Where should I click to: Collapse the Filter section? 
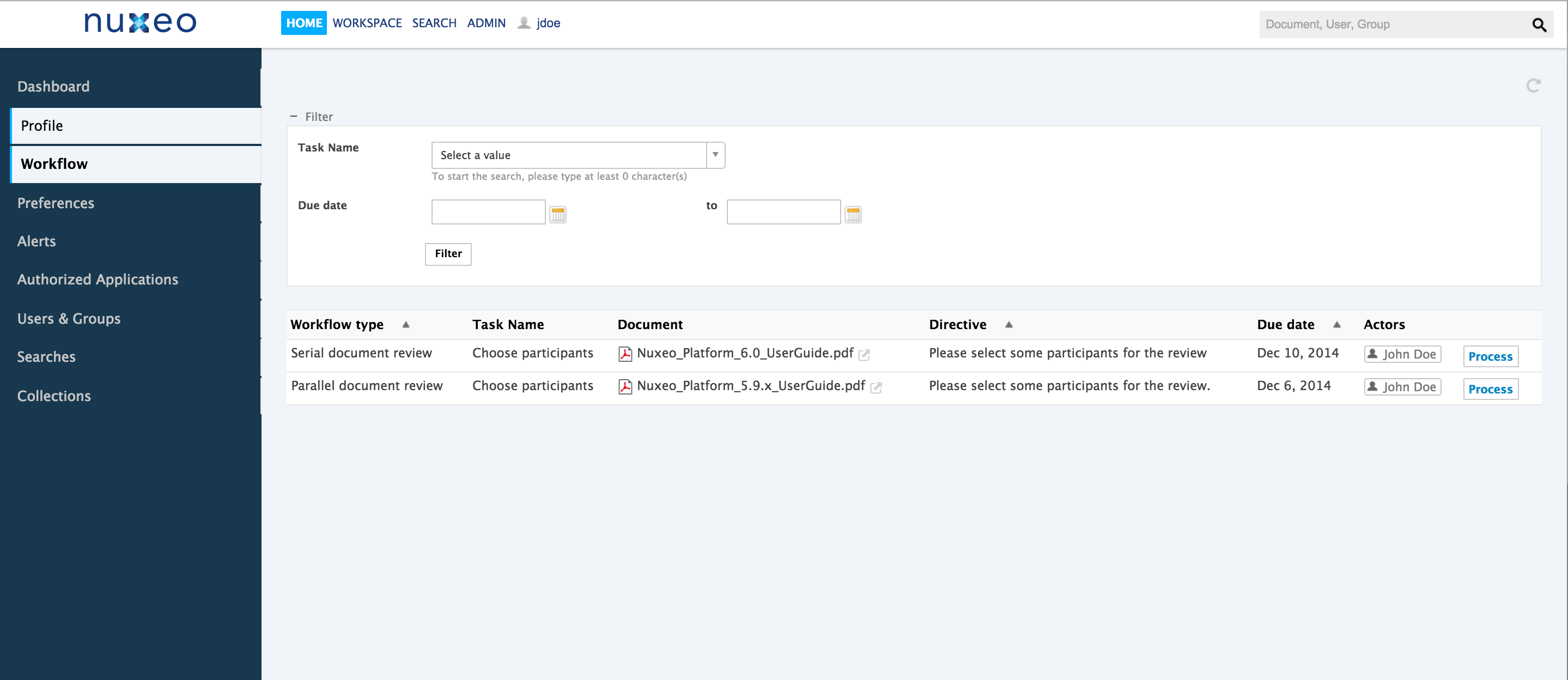point(294,116)
